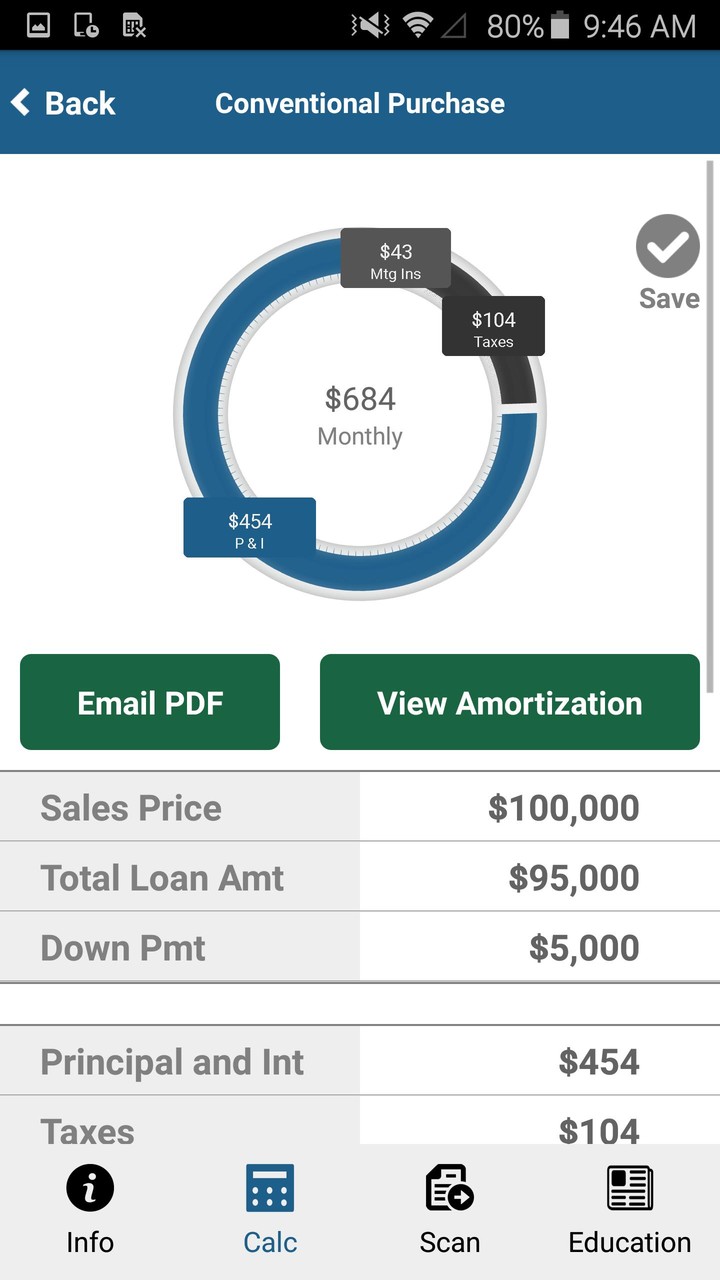This screenshot has width=720, height=1280.
Task: Edit the Total Loan Amt value
Action: [573, 878]
